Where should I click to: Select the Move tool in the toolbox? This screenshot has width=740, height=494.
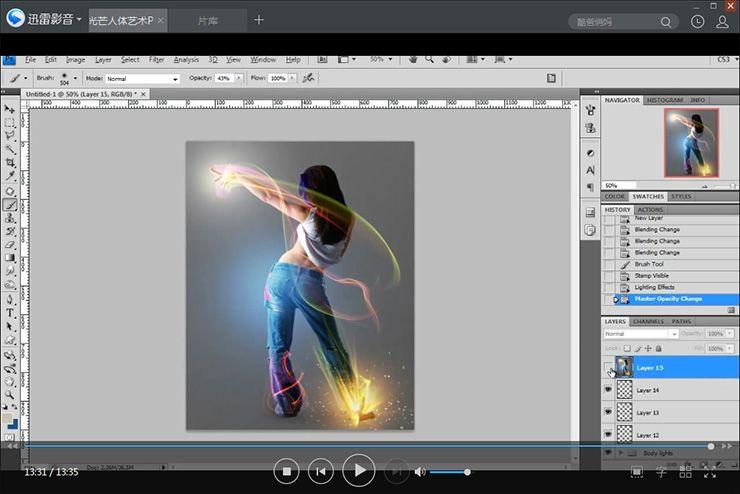[9, 109]
